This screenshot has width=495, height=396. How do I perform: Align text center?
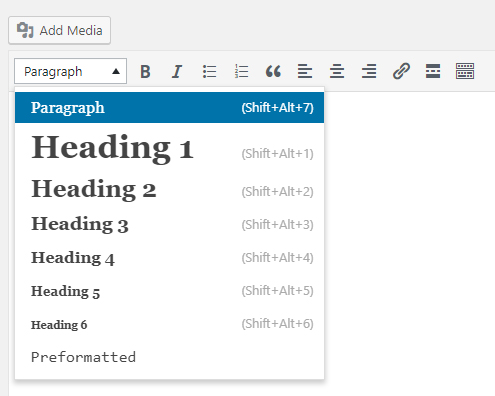[337, 71]
